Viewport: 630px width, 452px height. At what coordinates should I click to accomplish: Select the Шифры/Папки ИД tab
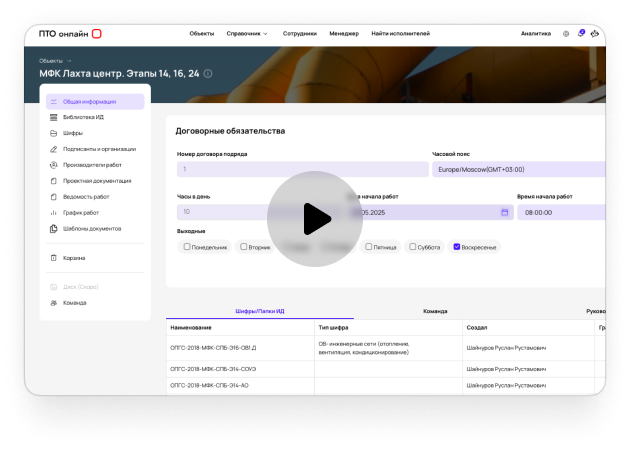[x=259, y=311]
